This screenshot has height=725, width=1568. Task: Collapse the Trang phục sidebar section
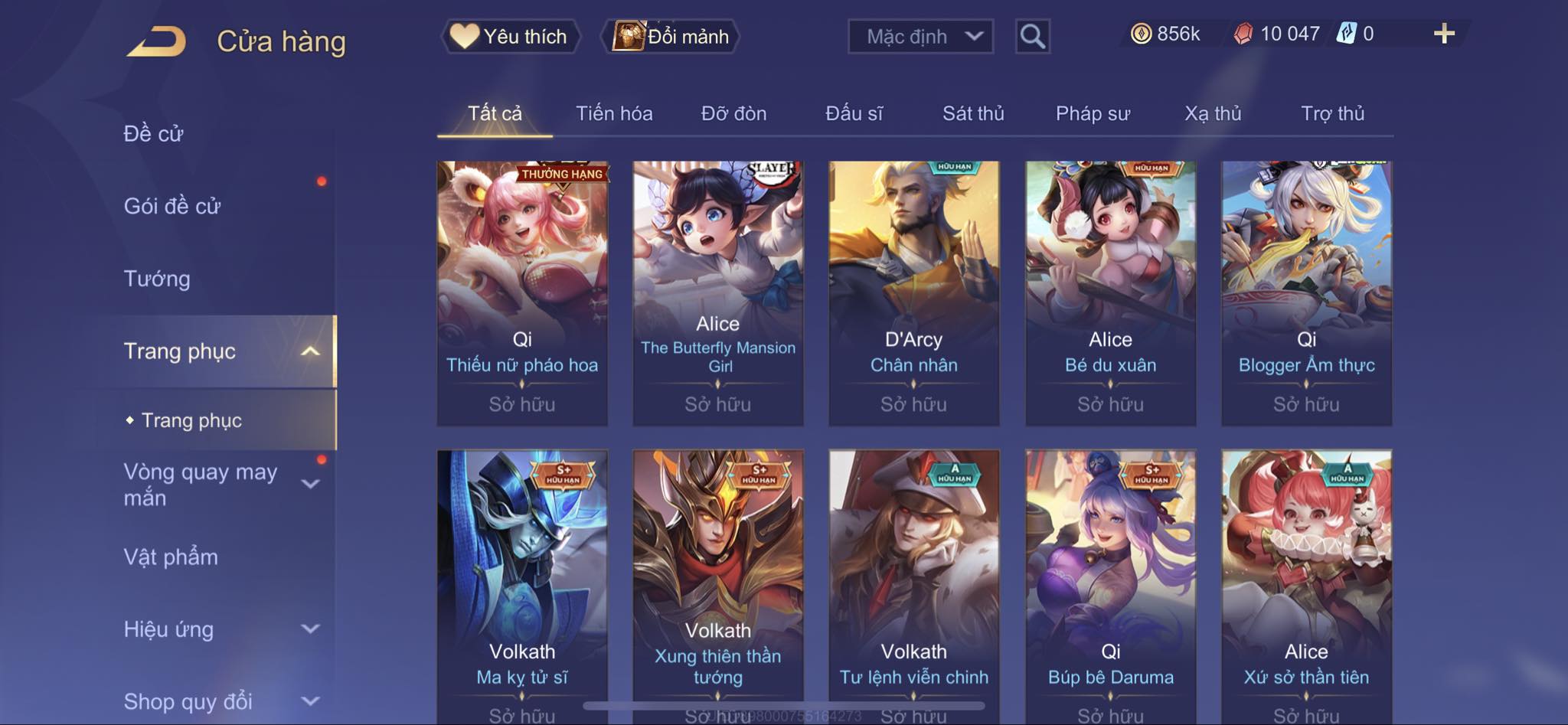309,351
